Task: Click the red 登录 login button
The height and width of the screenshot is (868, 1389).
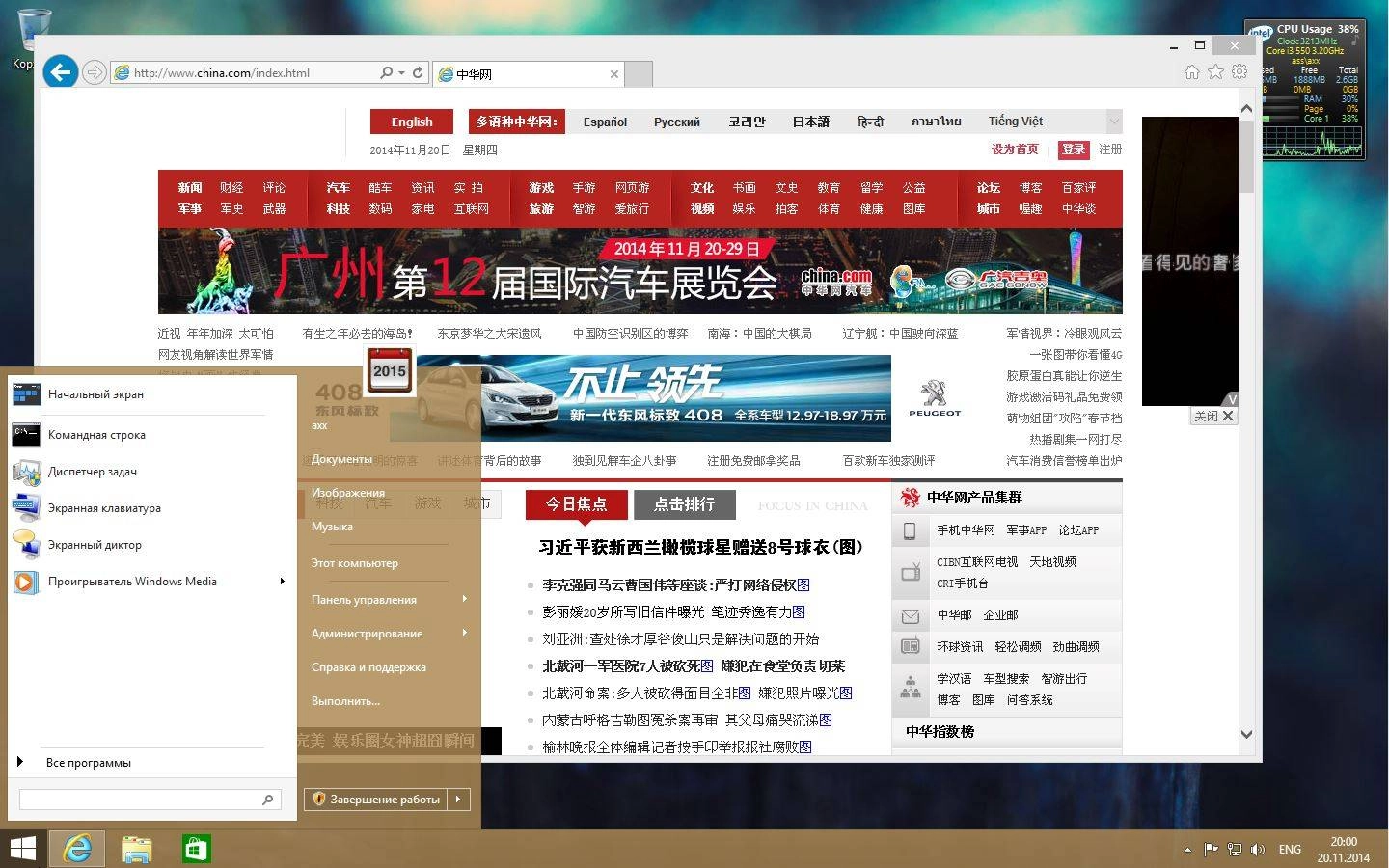Action: (x=1074, y=149)
